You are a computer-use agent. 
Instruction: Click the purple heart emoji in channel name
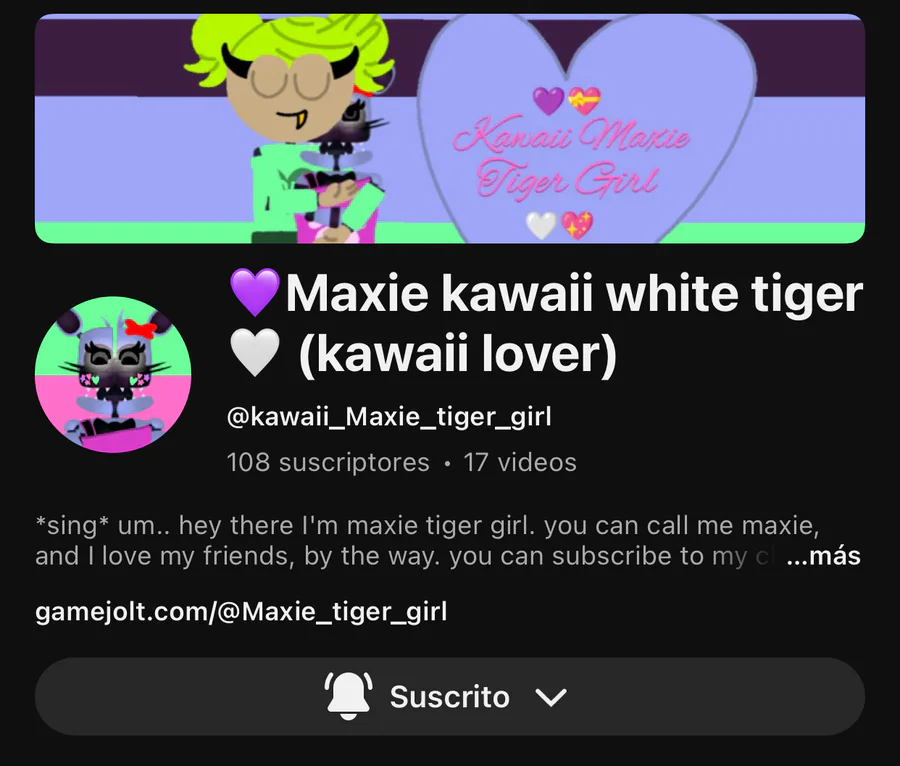point(255,293)
